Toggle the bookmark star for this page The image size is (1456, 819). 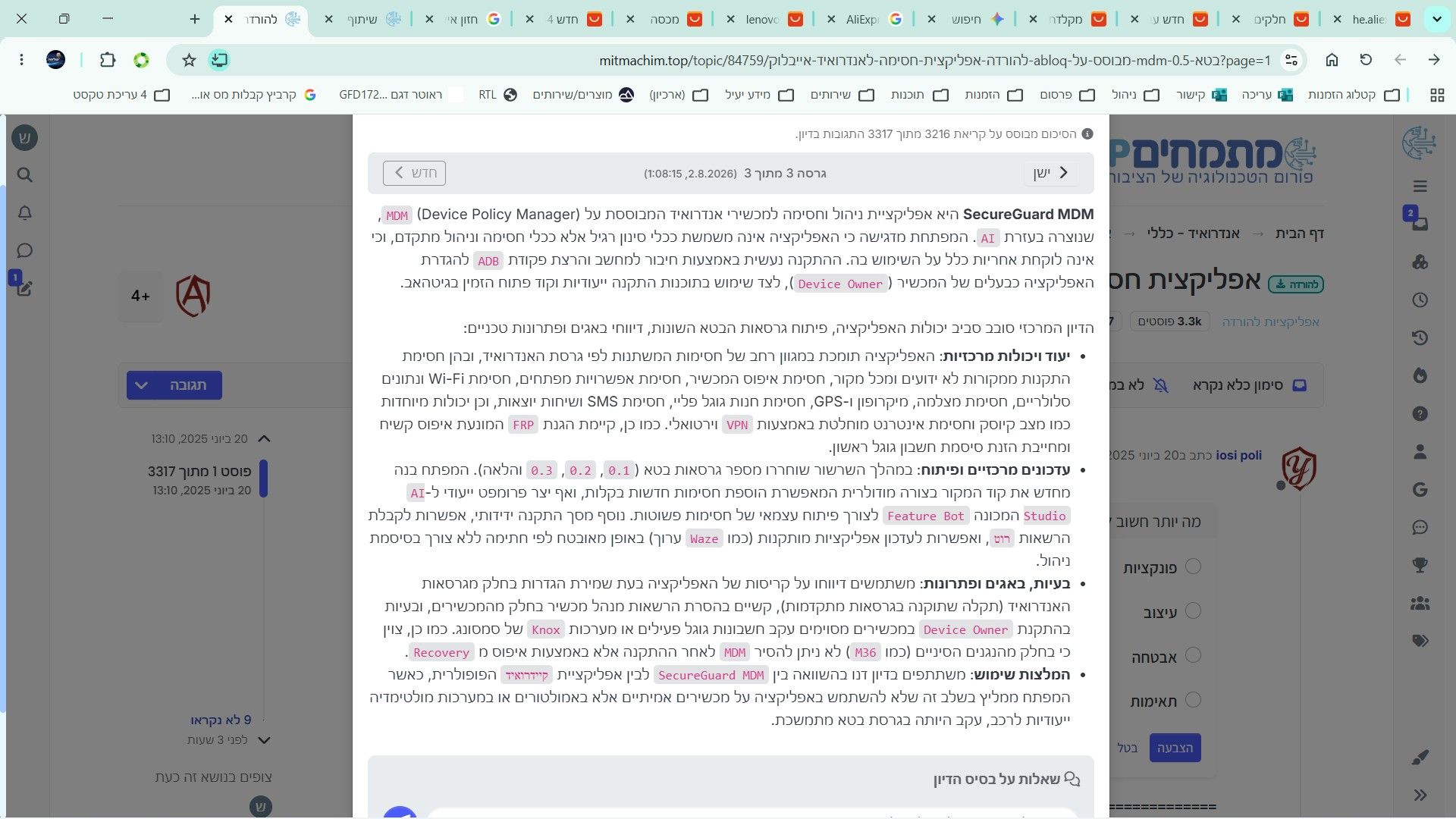coord(189,60)
